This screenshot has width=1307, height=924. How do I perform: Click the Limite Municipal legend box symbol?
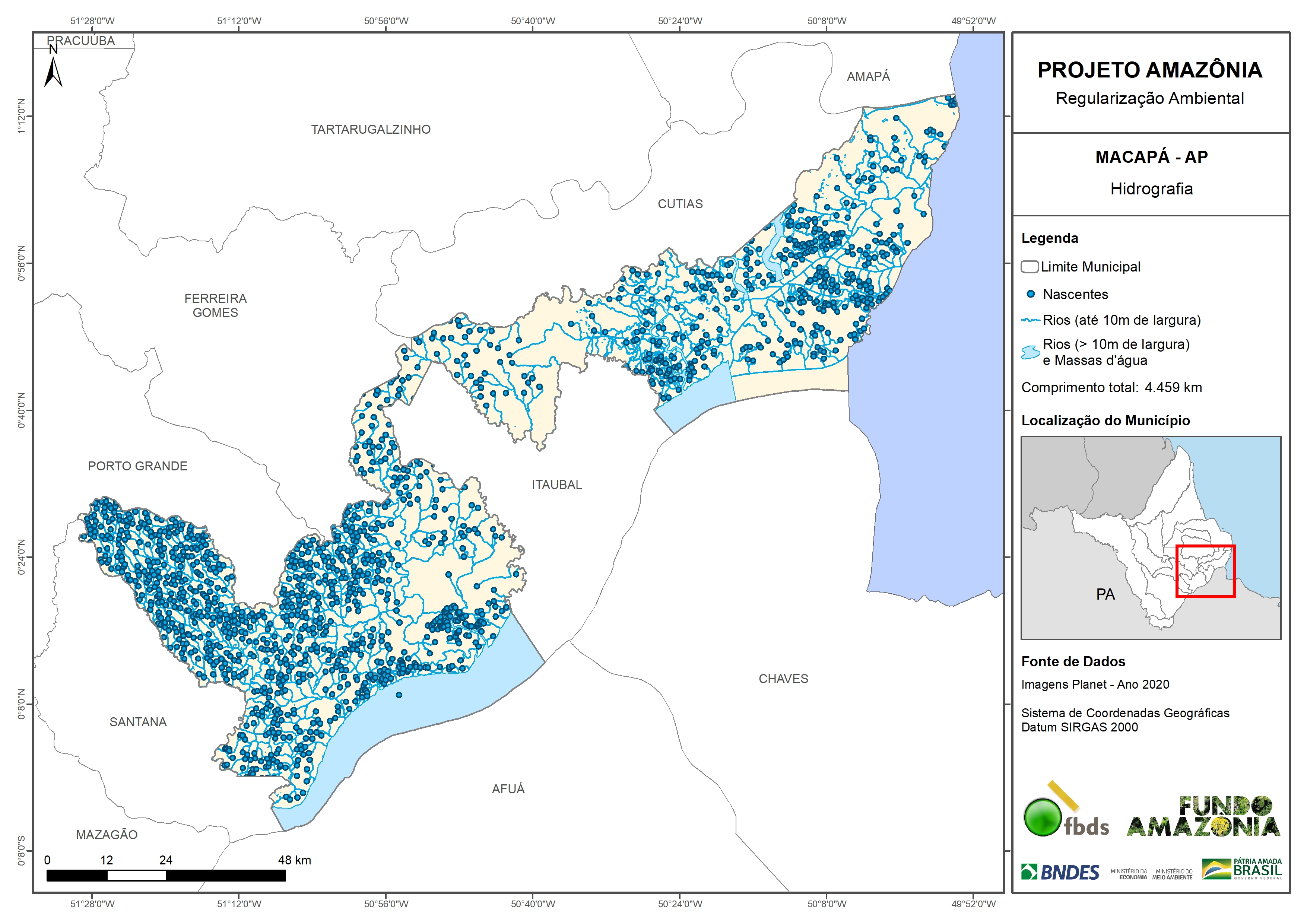tap(1029, 267)
